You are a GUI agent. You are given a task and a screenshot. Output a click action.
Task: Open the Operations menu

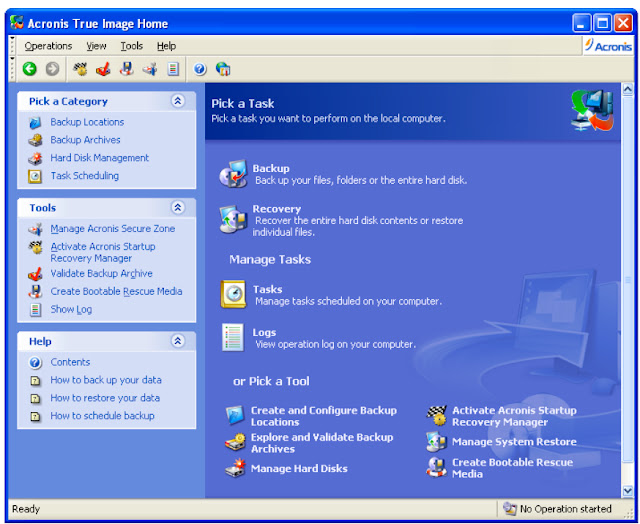click(48, 46)
